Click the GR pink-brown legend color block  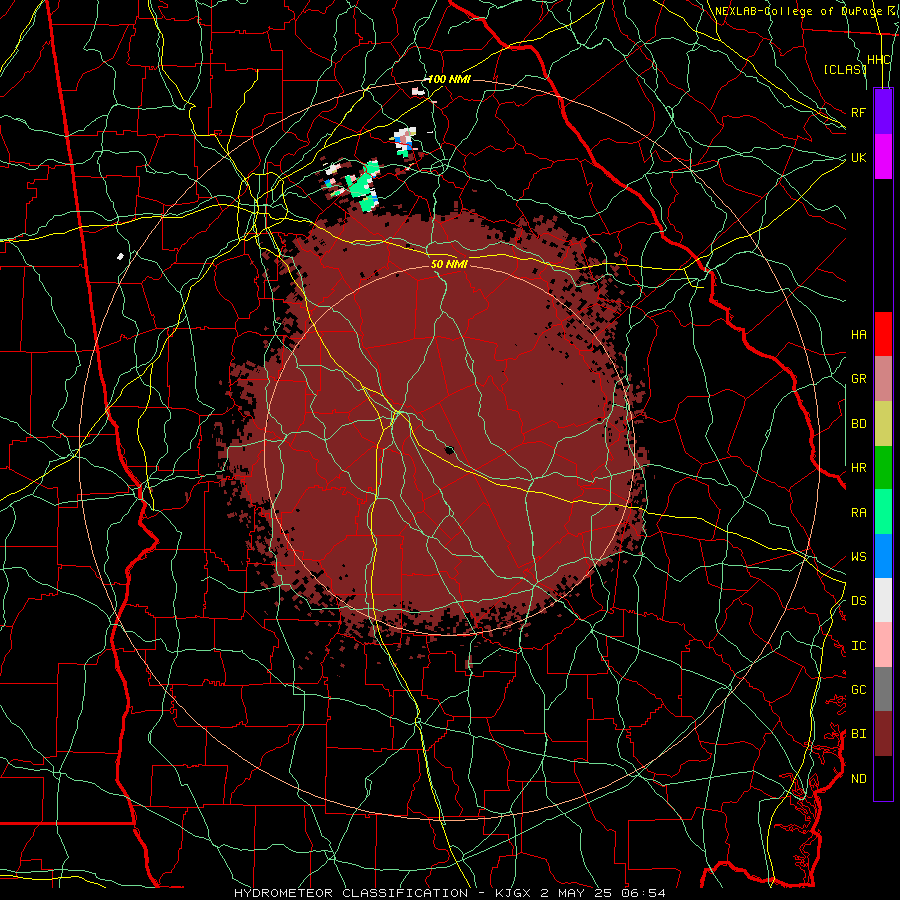point(883,379)
